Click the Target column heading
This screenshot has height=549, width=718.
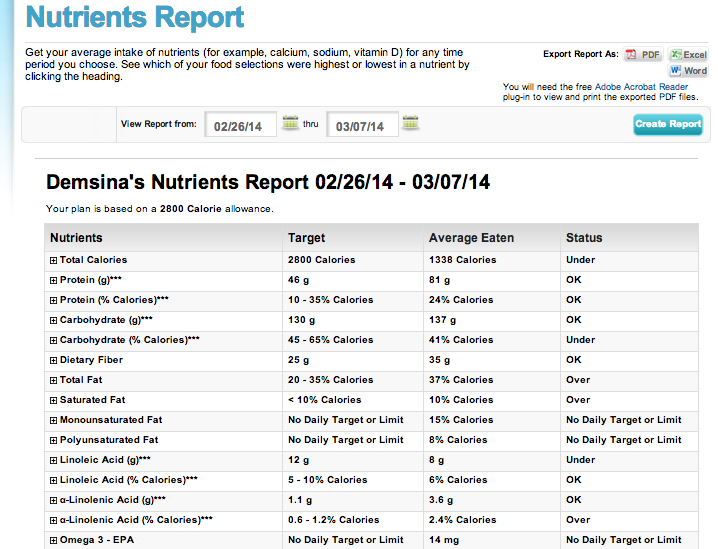(306, 238)
